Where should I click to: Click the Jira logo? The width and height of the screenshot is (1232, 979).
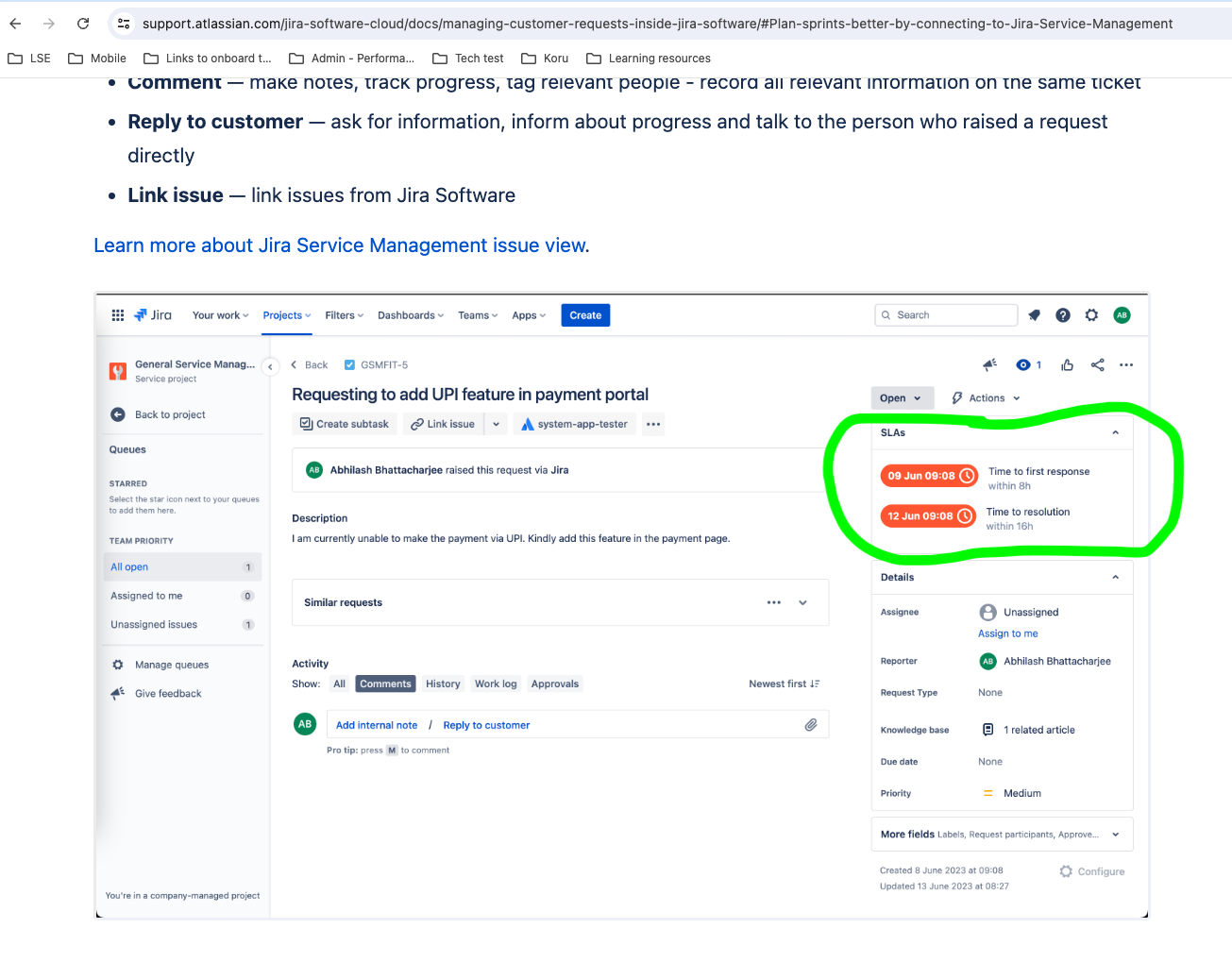(x=153, y=315)
